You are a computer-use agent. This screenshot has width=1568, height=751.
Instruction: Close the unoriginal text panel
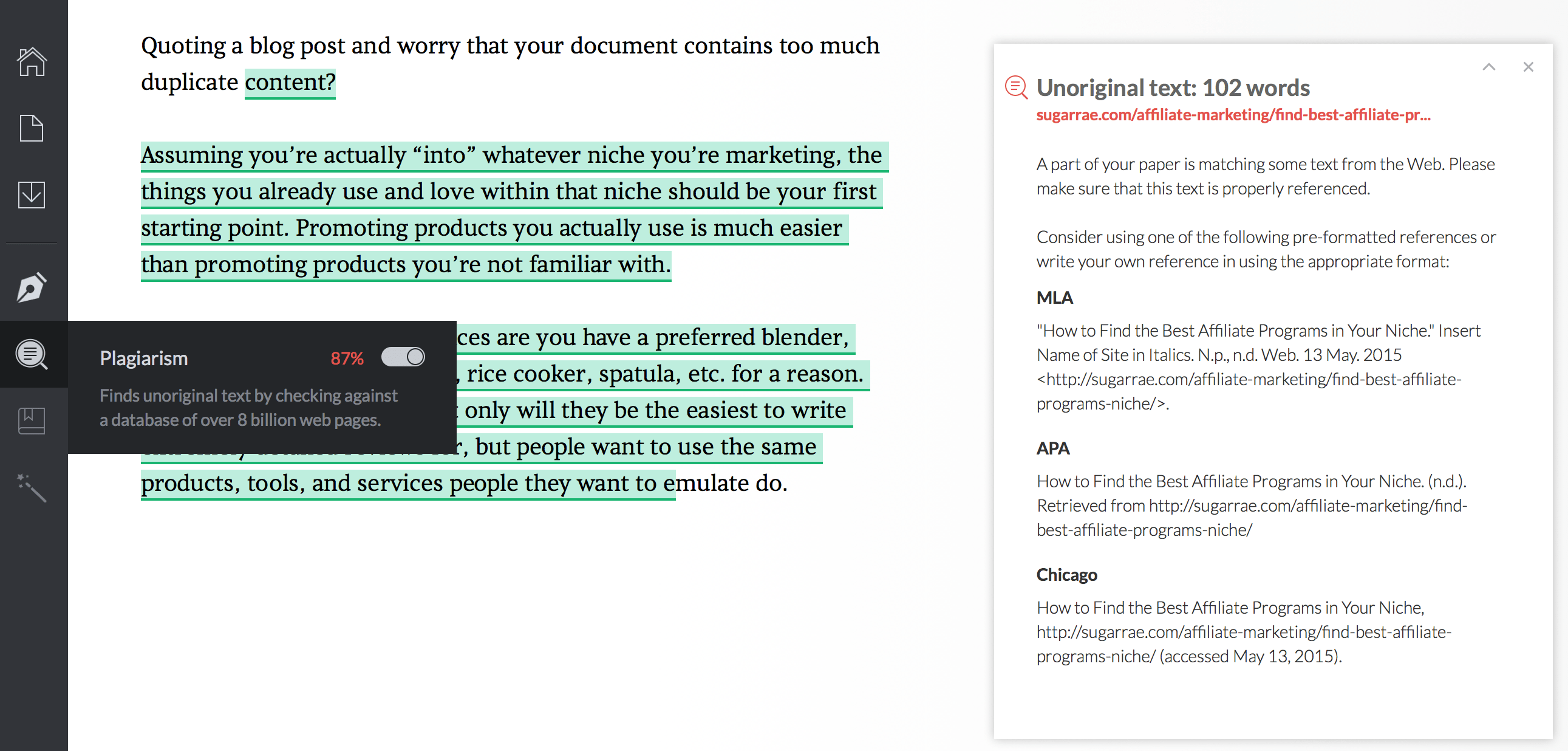pyautogui.click(x=1529, y=67)
